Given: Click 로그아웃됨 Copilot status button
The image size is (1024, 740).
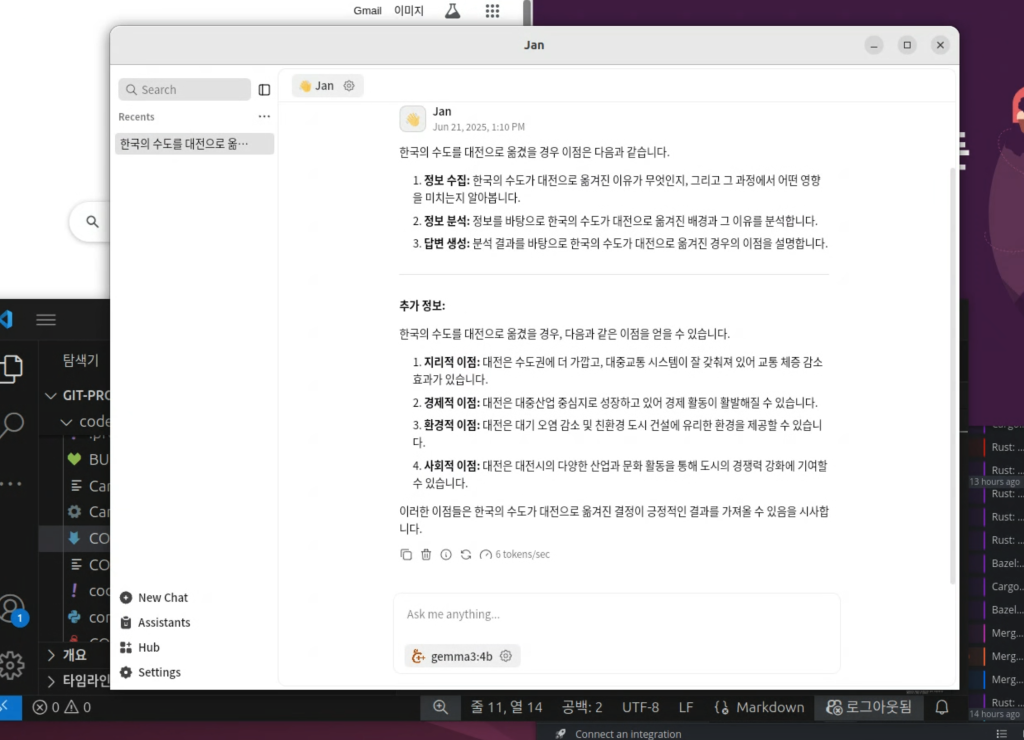Looking at the screenshot, I should [869, 707].
